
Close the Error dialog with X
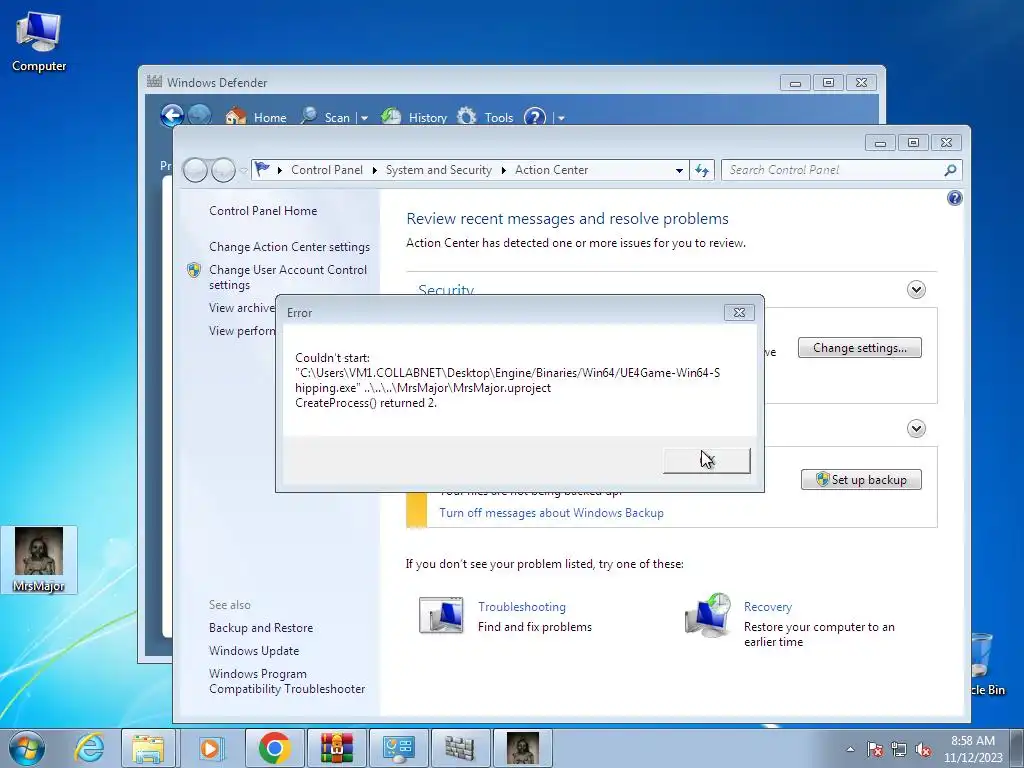click(x=739, y=313)
